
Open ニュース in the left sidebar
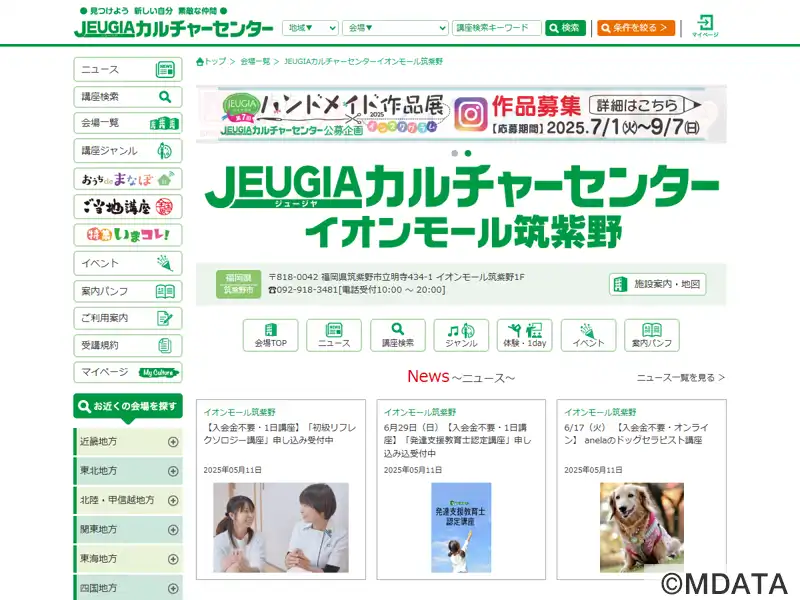[128, 69]
